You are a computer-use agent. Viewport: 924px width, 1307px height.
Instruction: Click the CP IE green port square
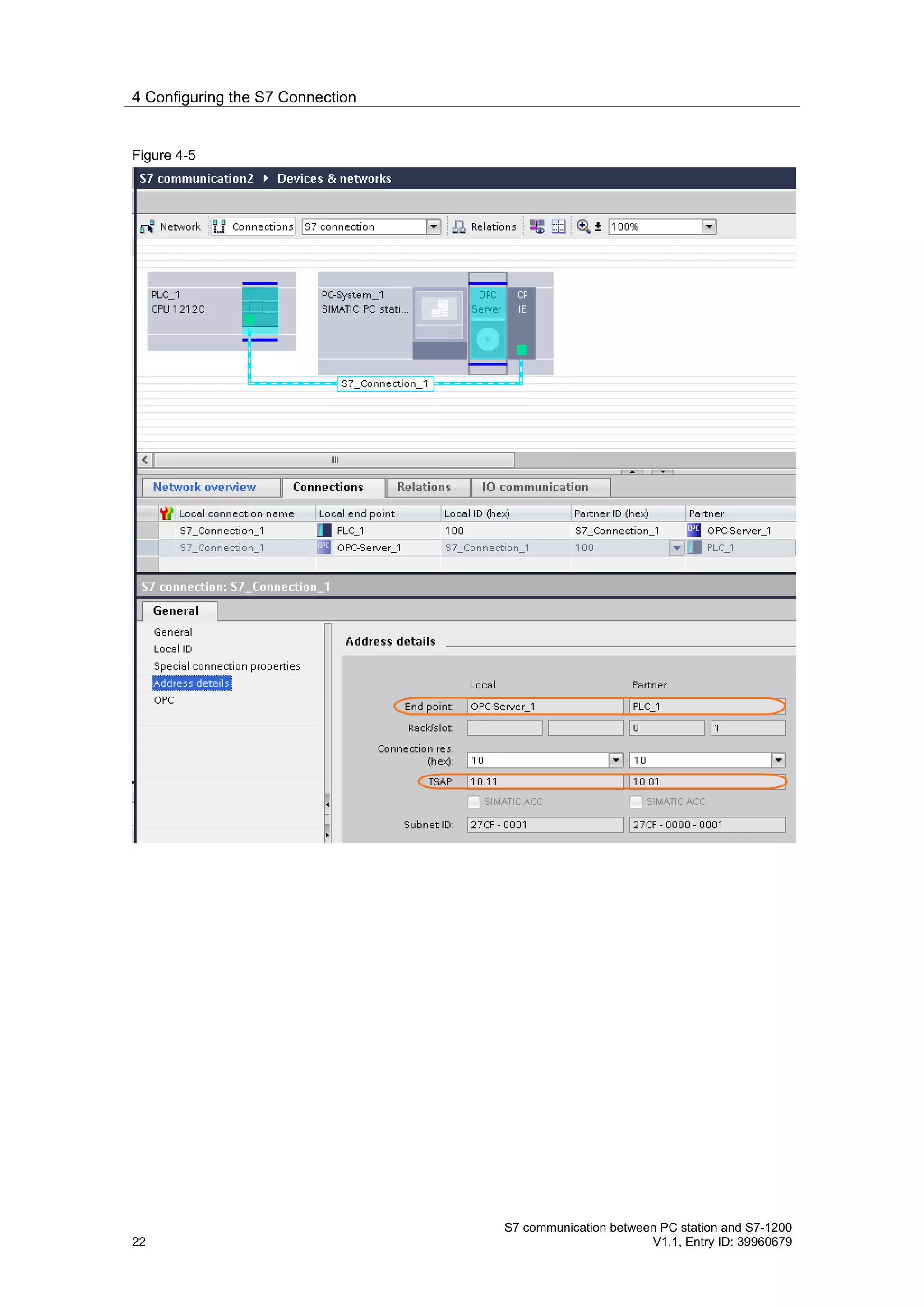(x=521, y=350)
